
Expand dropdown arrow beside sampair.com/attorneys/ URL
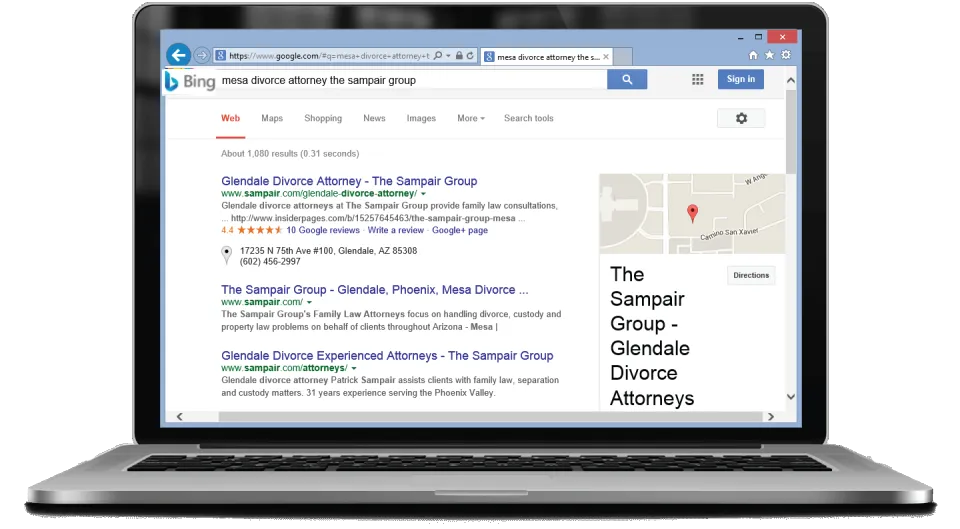click(354, 368)
